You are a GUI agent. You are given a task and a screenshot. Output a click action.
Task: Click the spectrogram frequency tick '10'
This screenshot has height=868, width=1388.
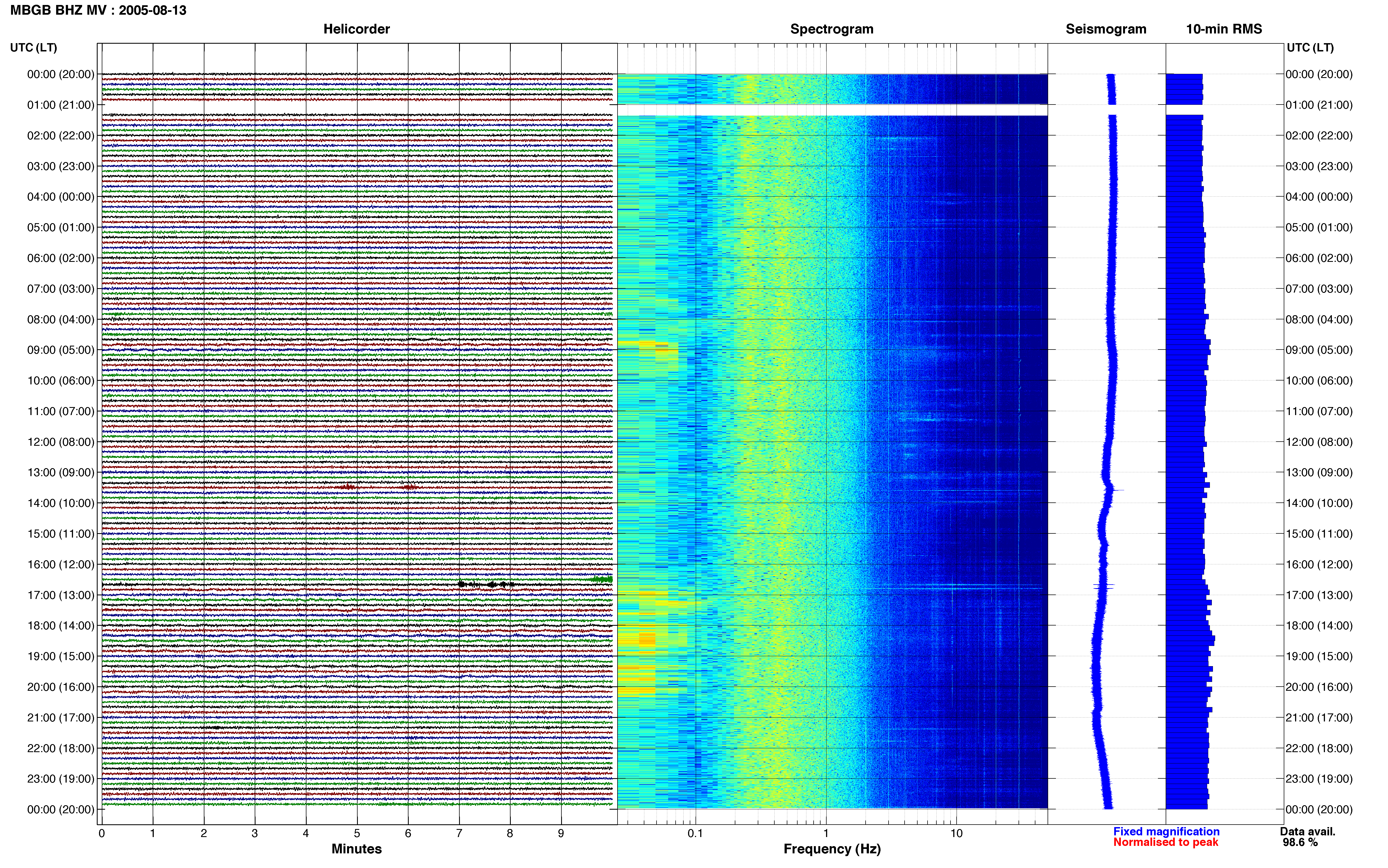click(956, 833)
